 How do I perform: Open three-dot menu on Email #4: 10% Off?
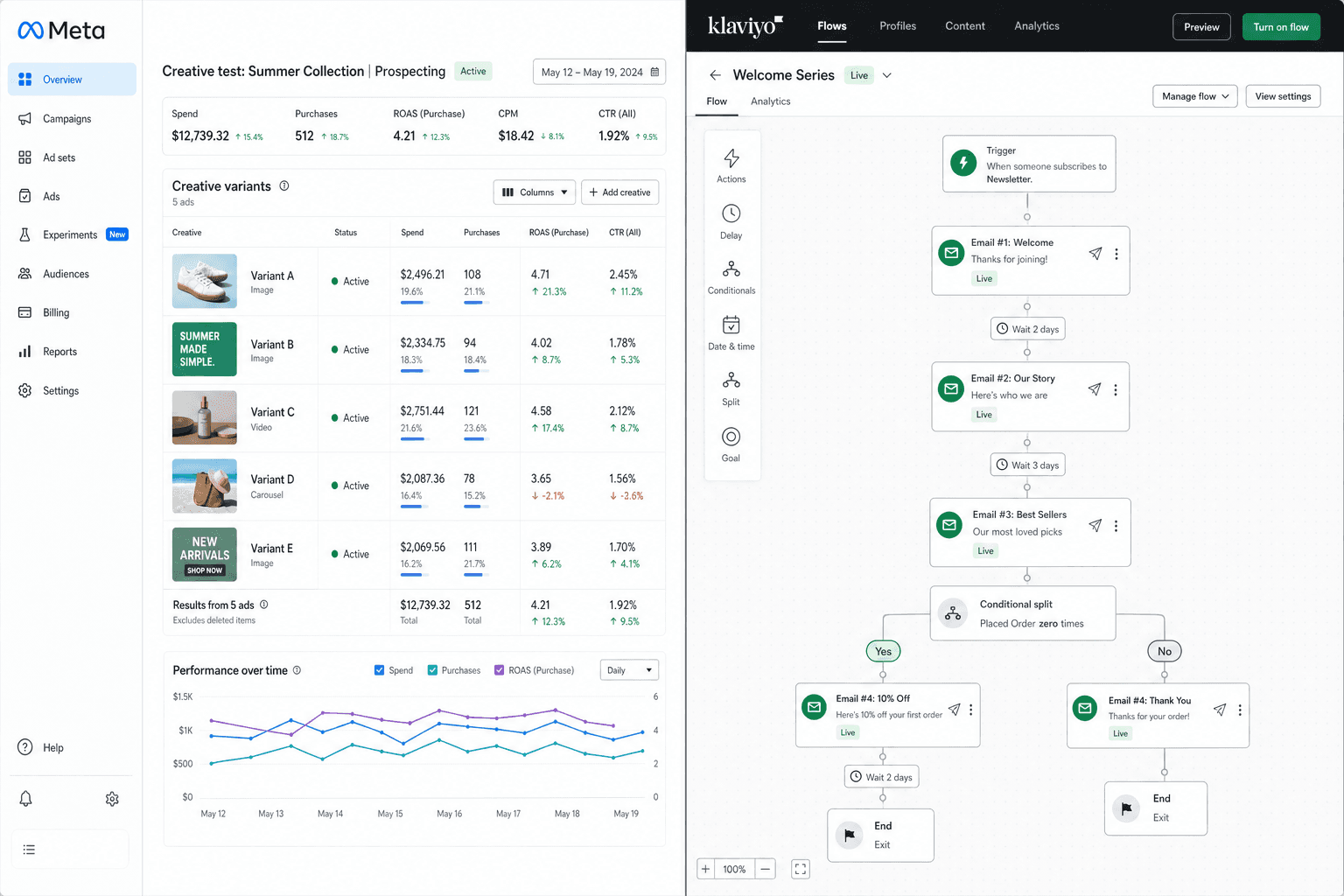pos(970,710)
